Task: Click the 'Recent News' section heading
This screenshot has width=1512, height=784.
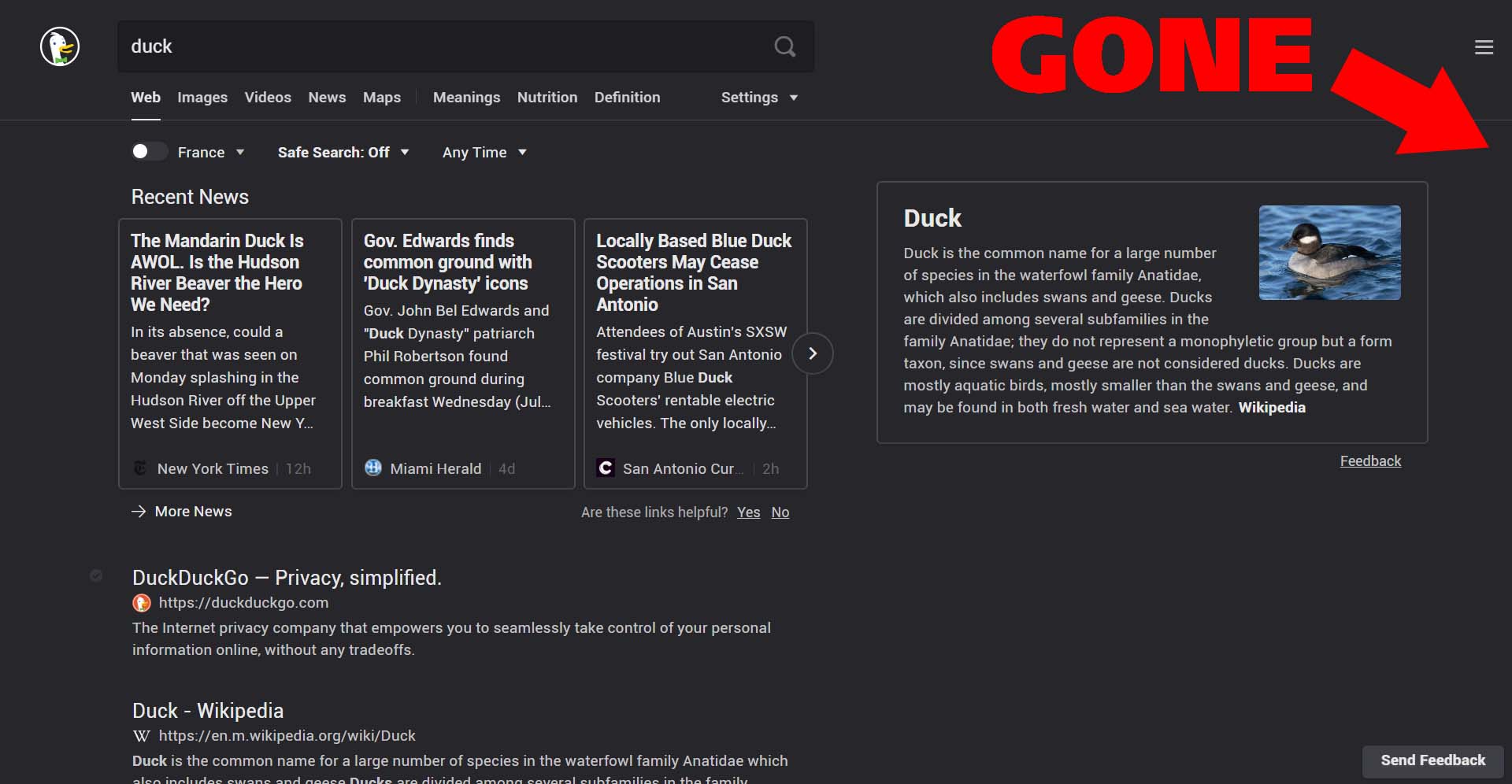Action: (x=190, y=197)
